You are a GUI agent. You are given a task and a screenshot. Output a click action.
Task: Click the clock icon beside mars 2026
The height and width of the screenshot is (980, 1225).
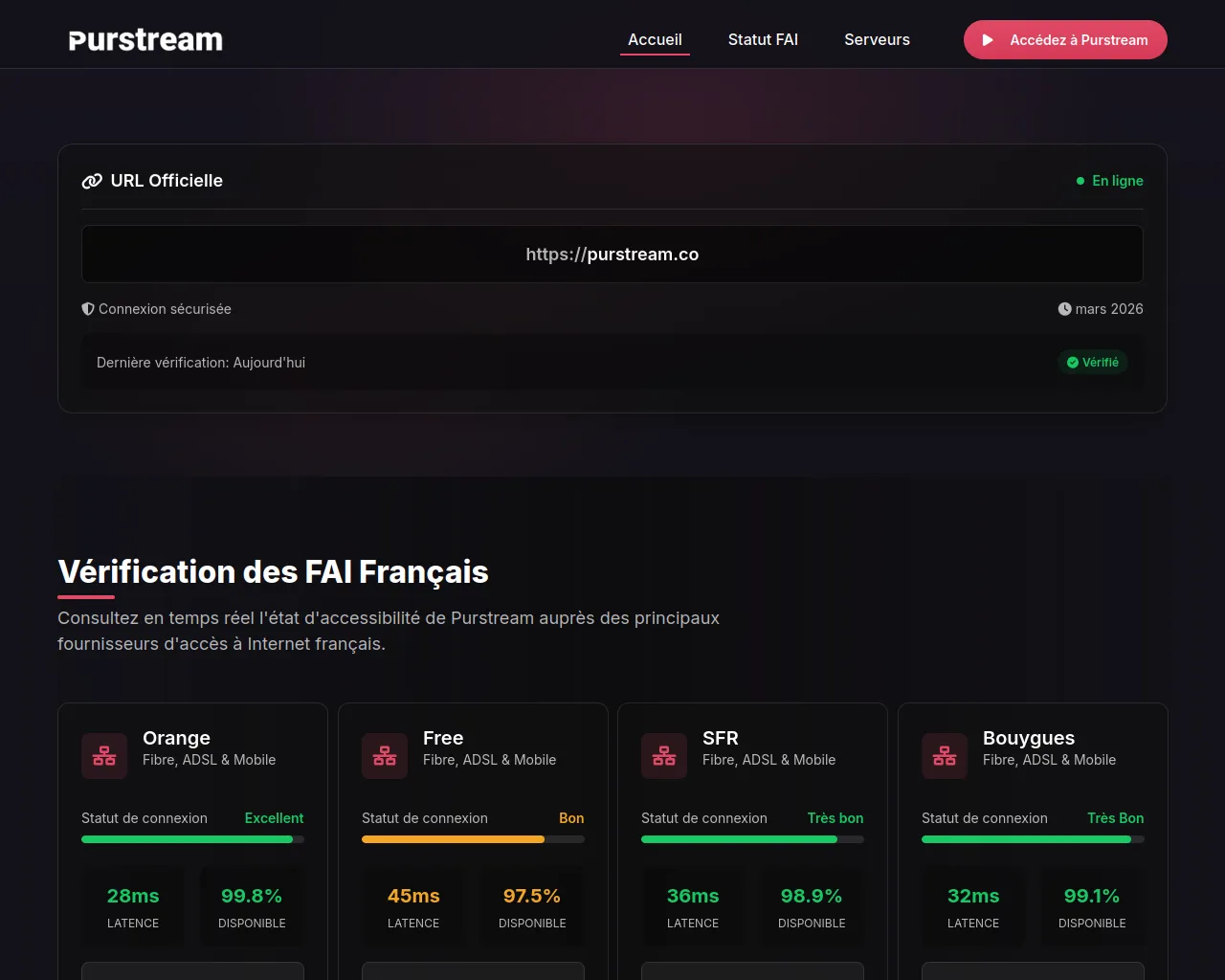1064,309
